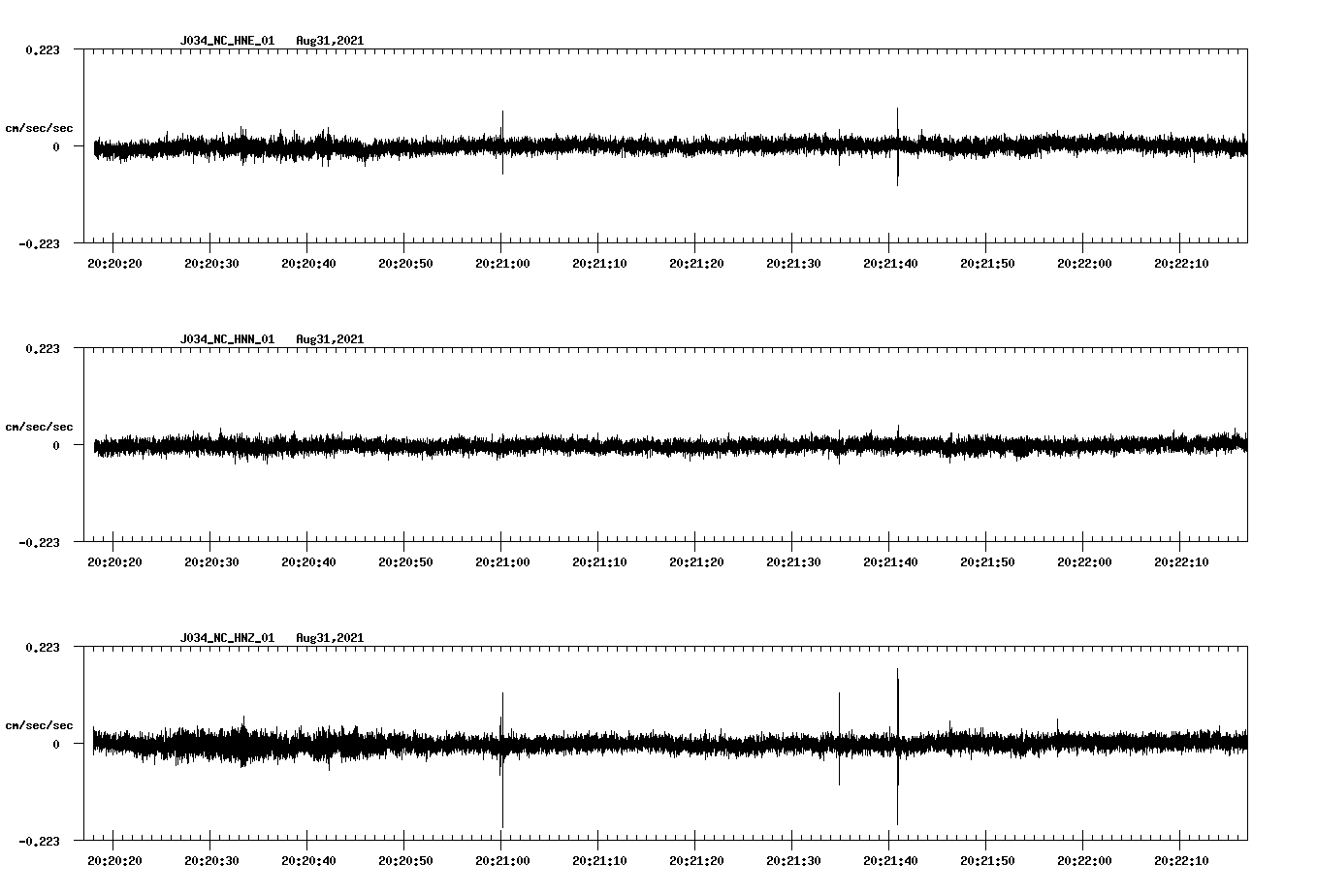The height and width of the screenshot is (896, 1317).
Task: Click the lower -0.223 value on the HNZ axis
Action: click(x=39, y=841)
